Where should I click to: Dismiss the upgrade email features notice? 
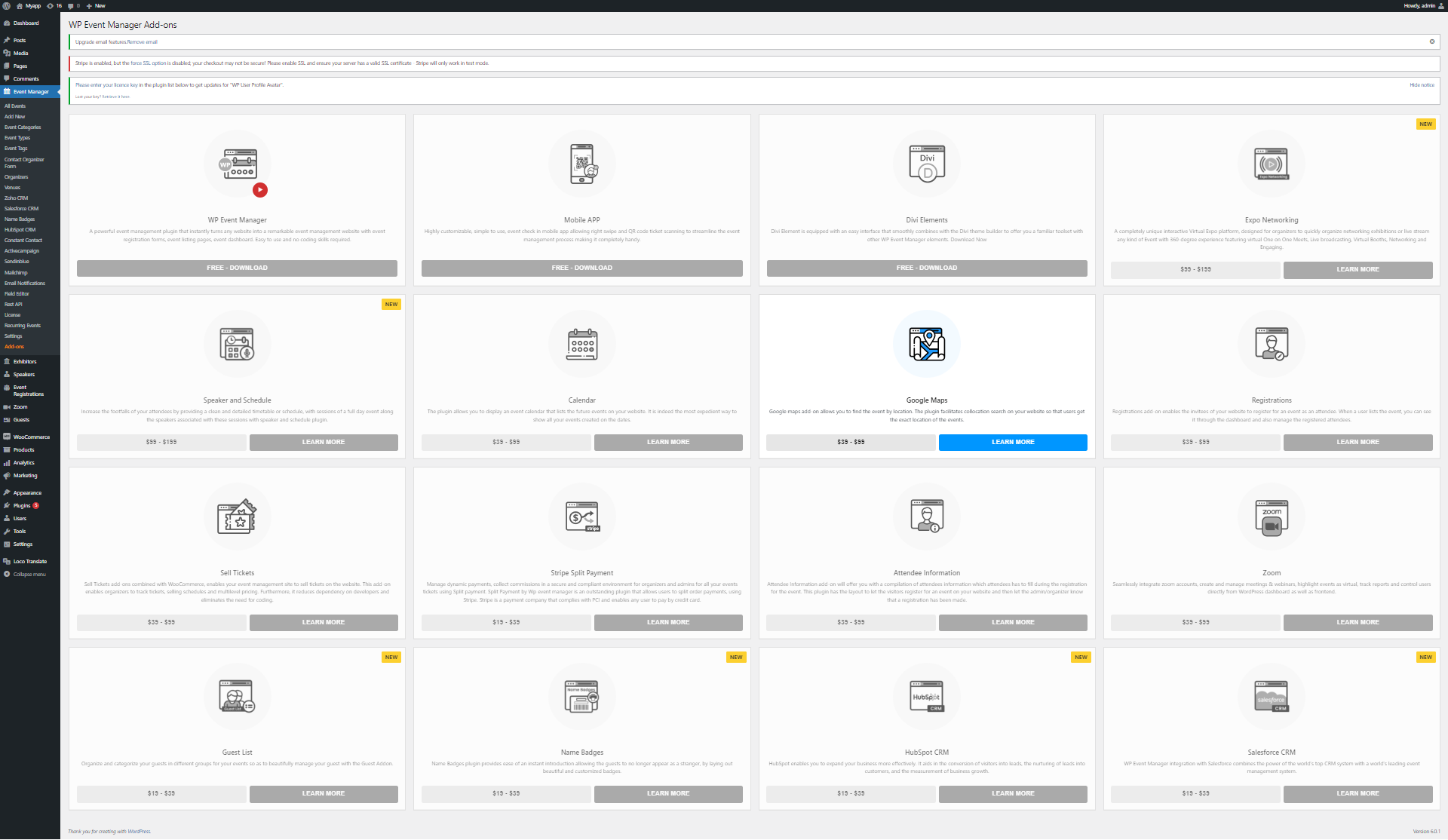(x=1431, y=41)
